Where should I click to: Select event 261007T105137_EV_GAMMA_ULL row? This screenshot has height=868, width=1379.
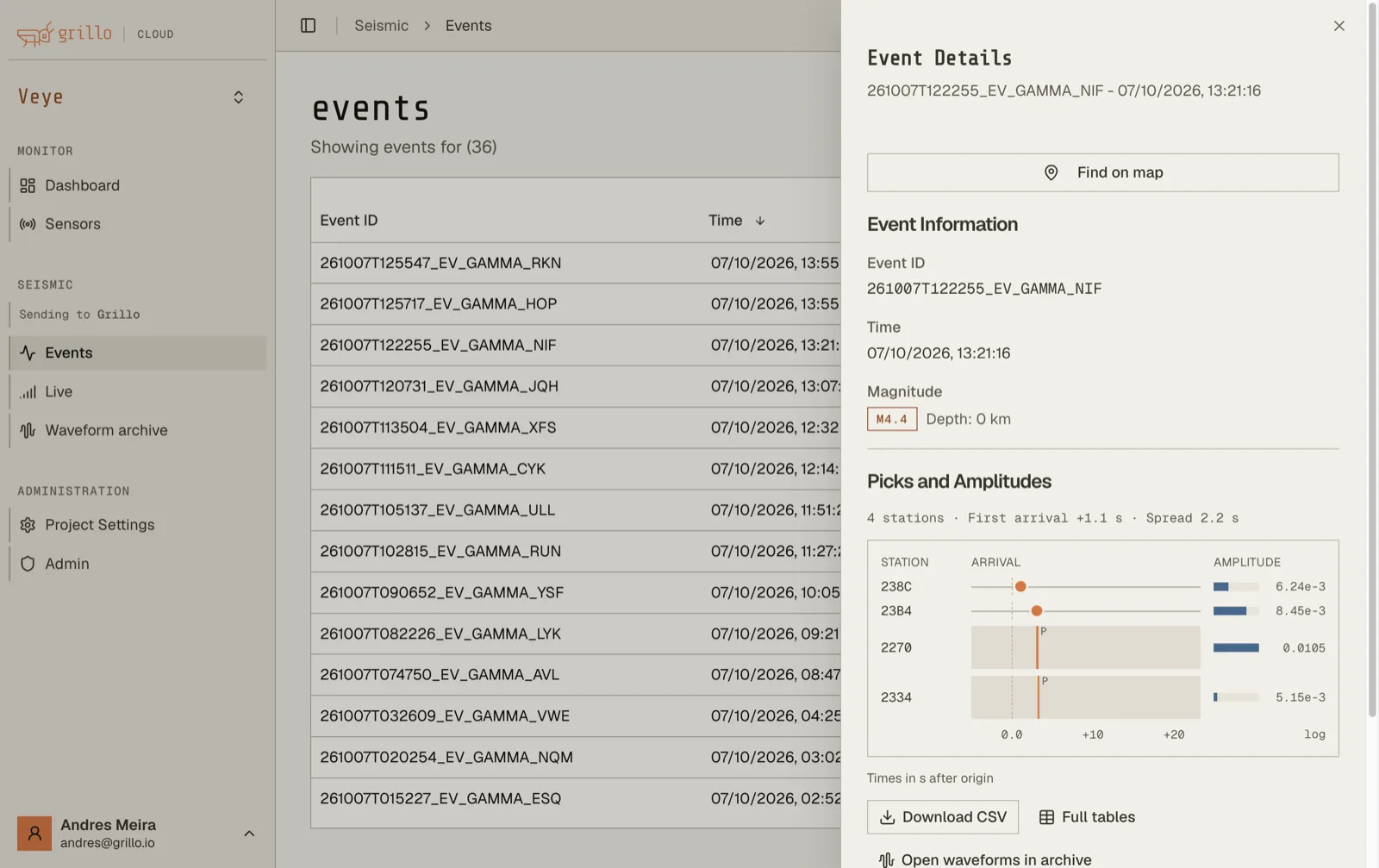(x=576, y=509)
